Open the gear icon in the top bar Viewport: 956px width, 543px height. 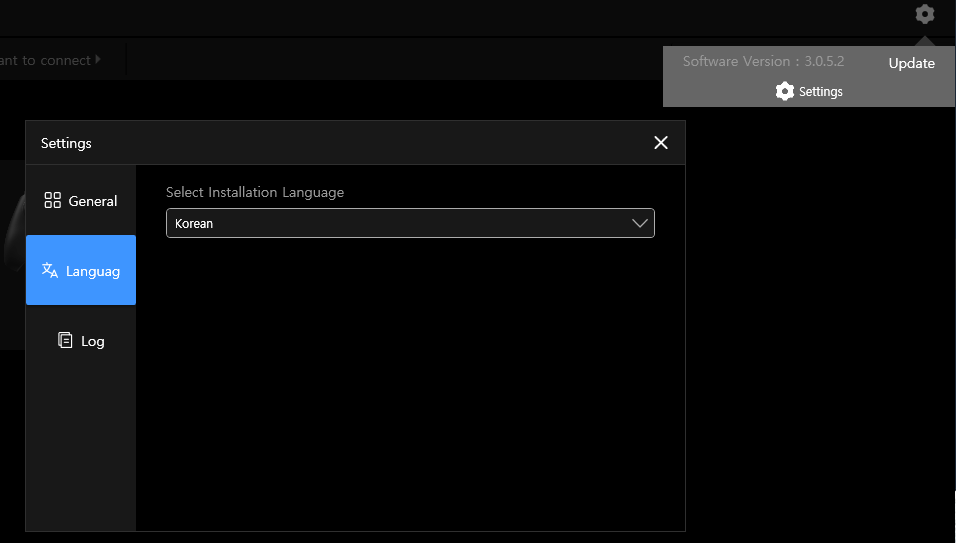point(924,13)
